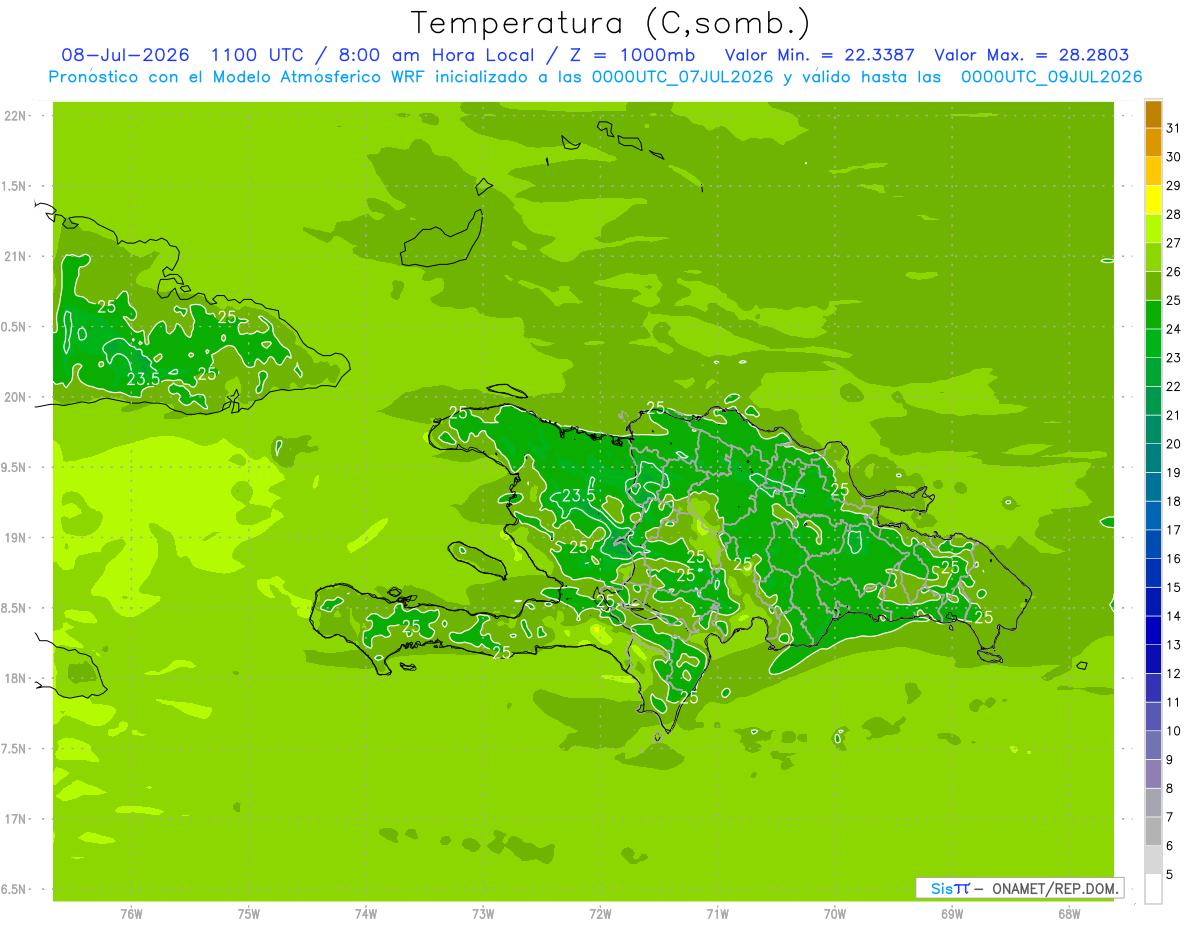Click legend value '28' on colorbar
Screen dimensions: 1200x927
point(1174,214)
